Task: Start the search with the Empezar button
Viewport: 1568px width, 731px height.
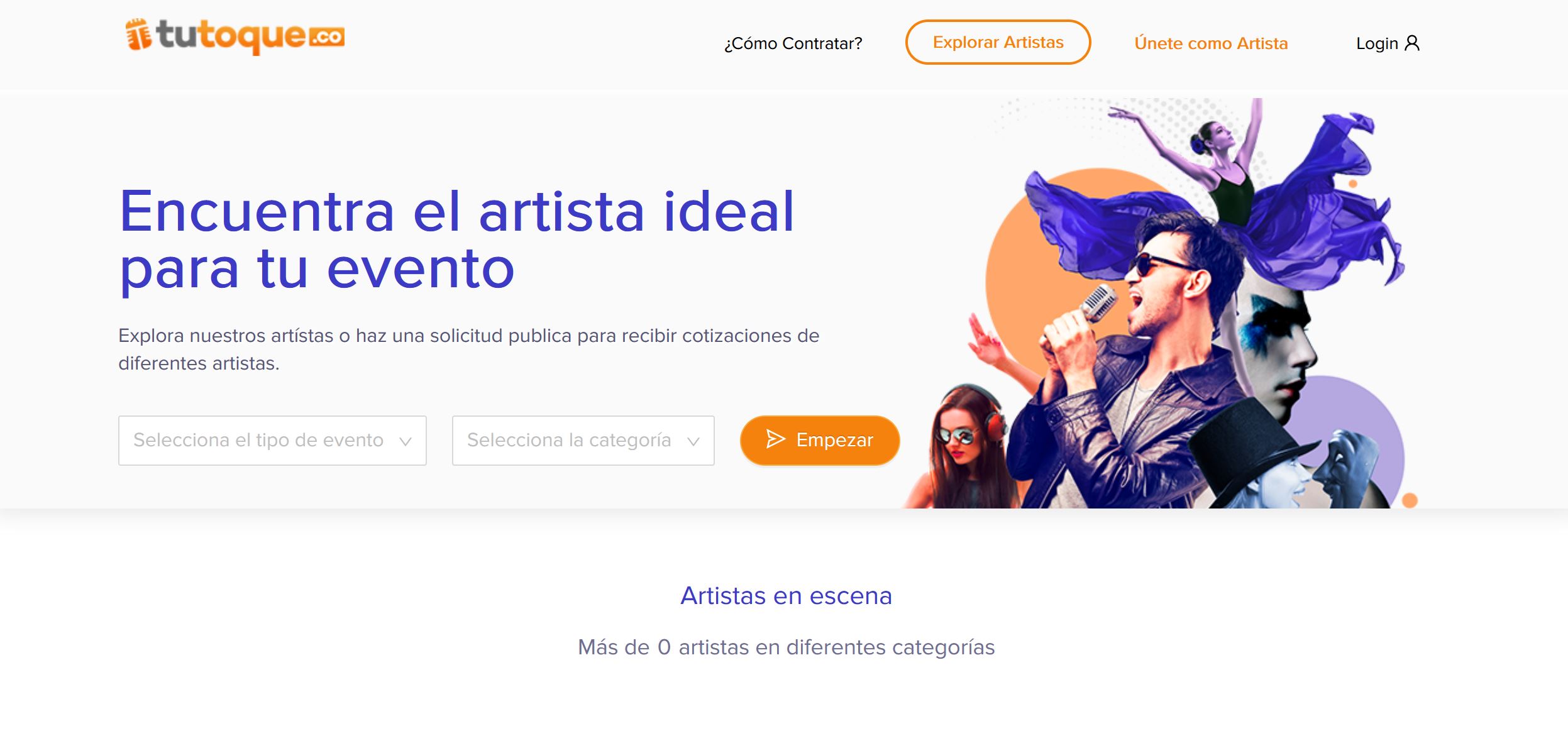Action: 820,440
